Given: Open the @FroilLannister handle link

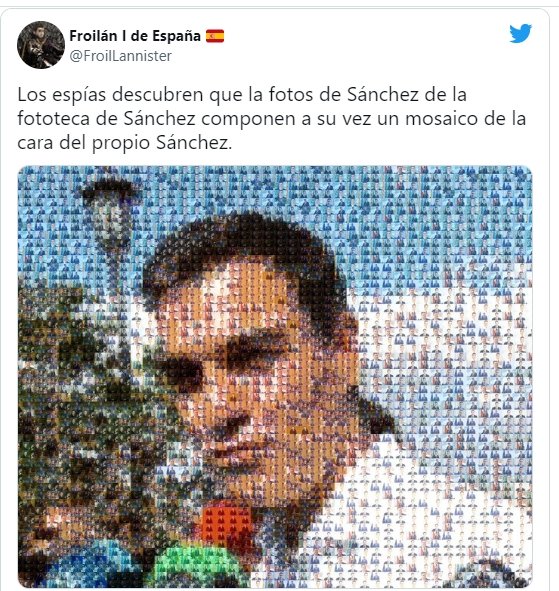Looking at the screenshot, I should tap(121, 56).
